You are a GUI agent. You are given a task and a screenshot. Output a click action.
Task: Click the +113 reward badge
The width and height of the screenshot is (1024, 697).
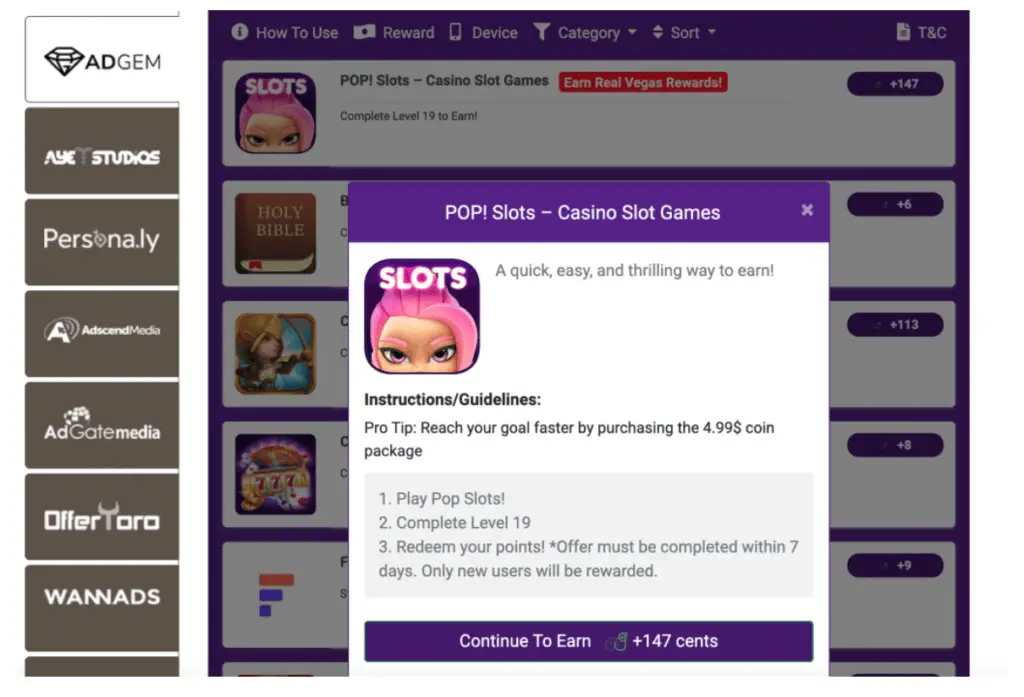895,325
